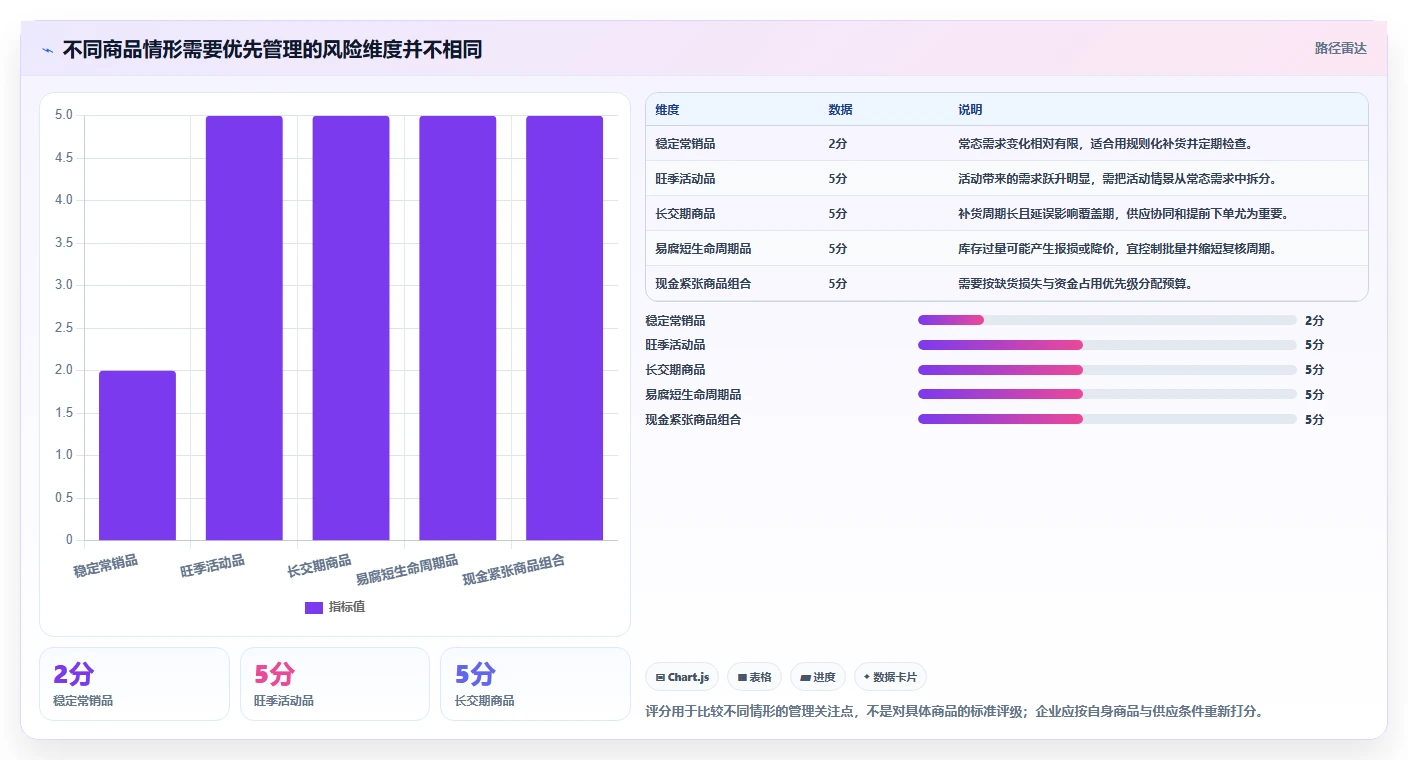
Task: Click the 旺季活动品 bar in chart
Action: tap(244, 328)
